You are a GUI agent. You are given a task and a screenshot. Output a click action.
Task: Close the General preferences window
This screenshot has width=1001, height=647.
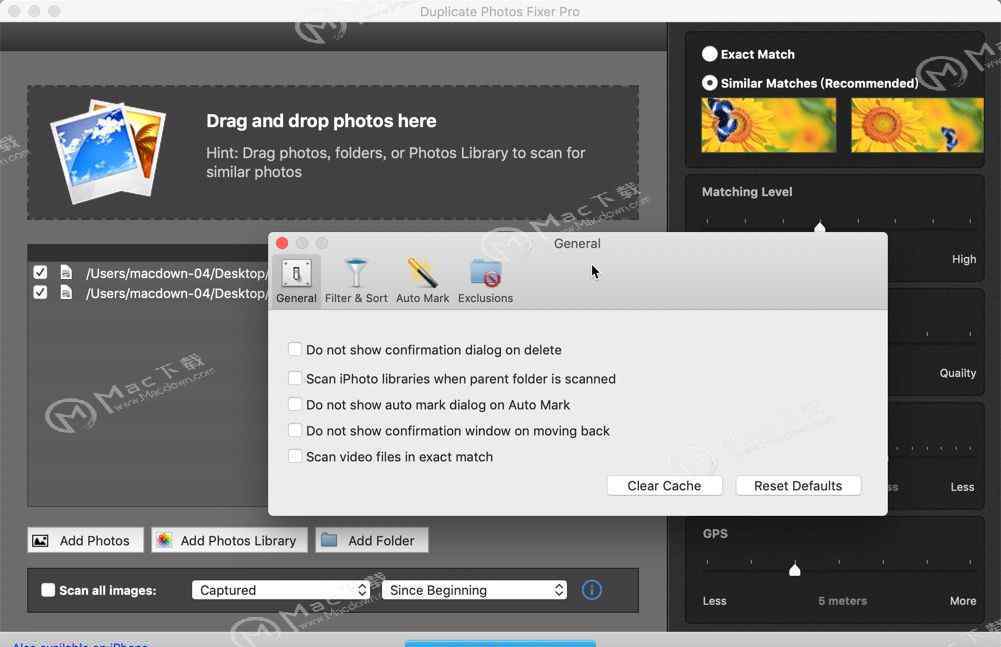coord(282,243)
